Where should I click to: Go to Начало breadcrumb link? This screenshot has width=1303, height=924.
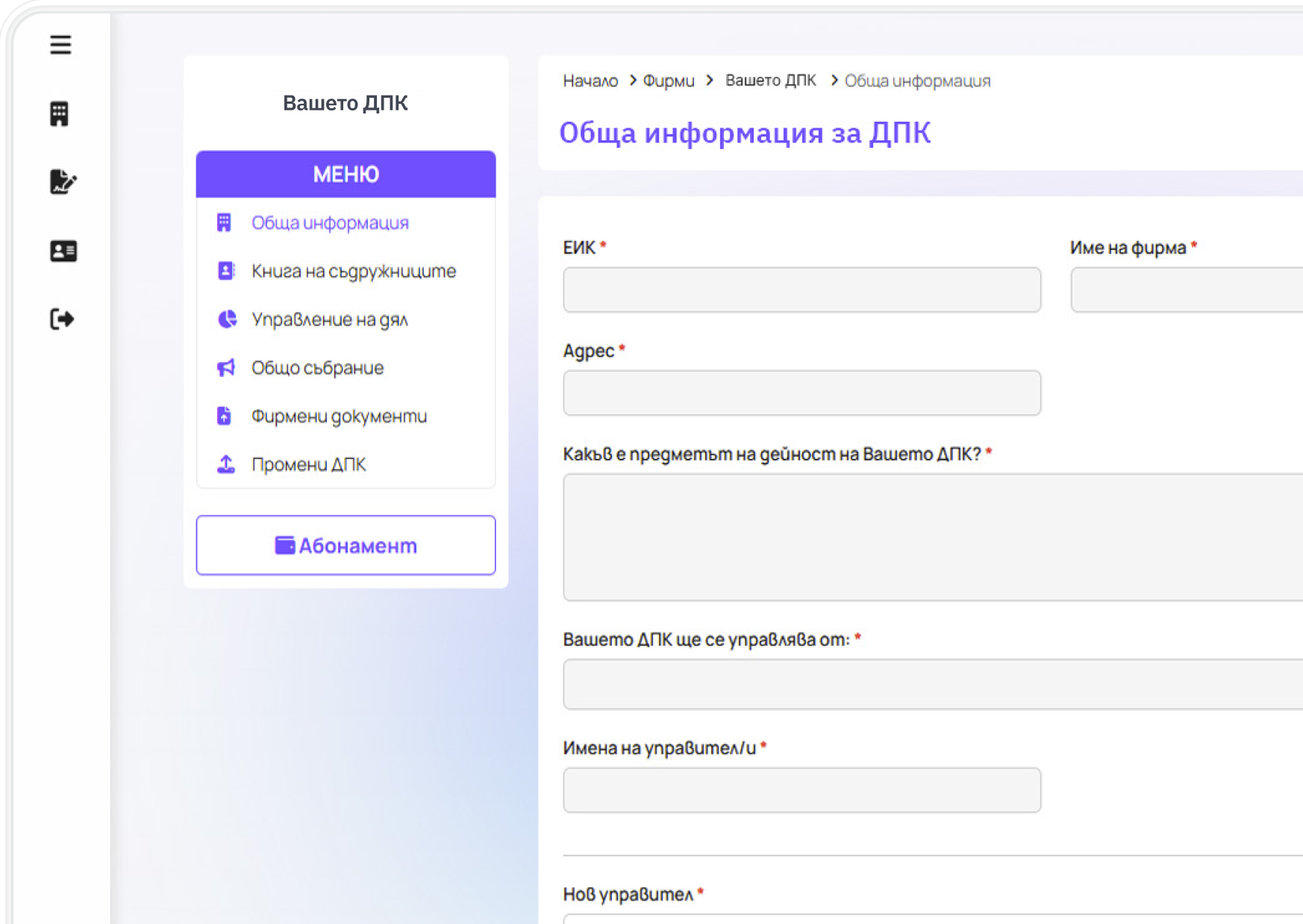(x=590, y=81)
